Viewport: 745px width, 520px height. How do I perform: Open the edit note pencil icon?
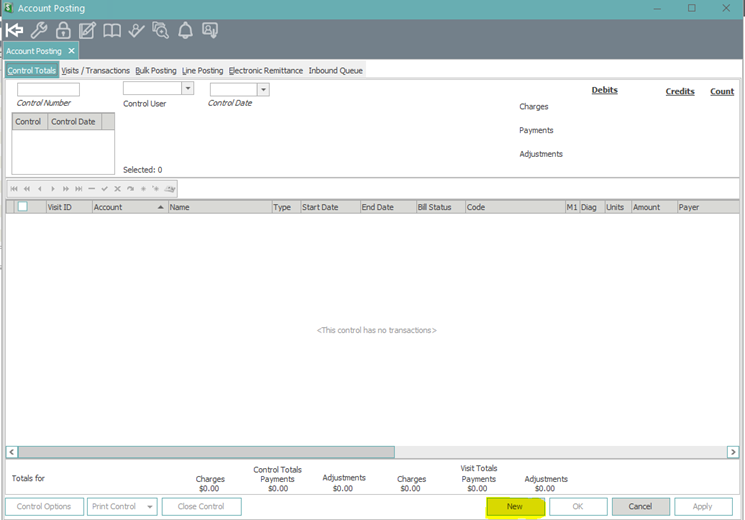(87, 30)
